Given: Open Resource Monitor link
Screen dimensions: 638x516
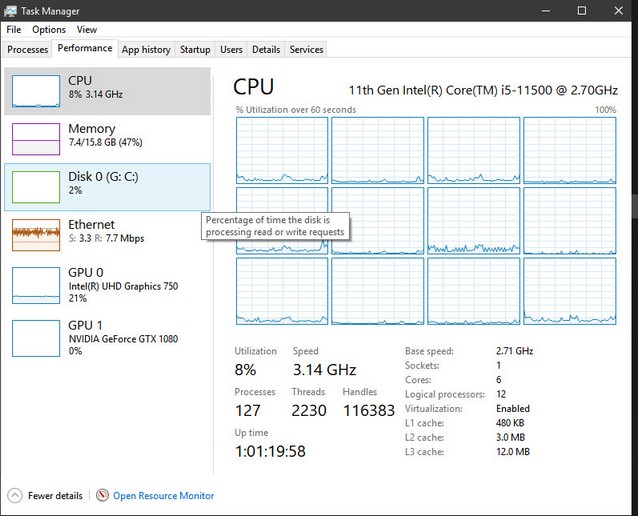Looking at the screenshot, I should pyautogui.click(x=163, y=495).
